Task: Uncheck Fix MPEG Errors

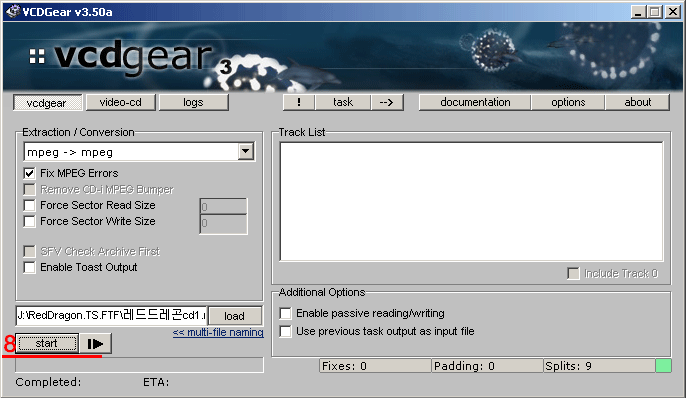Action: pos(30,173)
